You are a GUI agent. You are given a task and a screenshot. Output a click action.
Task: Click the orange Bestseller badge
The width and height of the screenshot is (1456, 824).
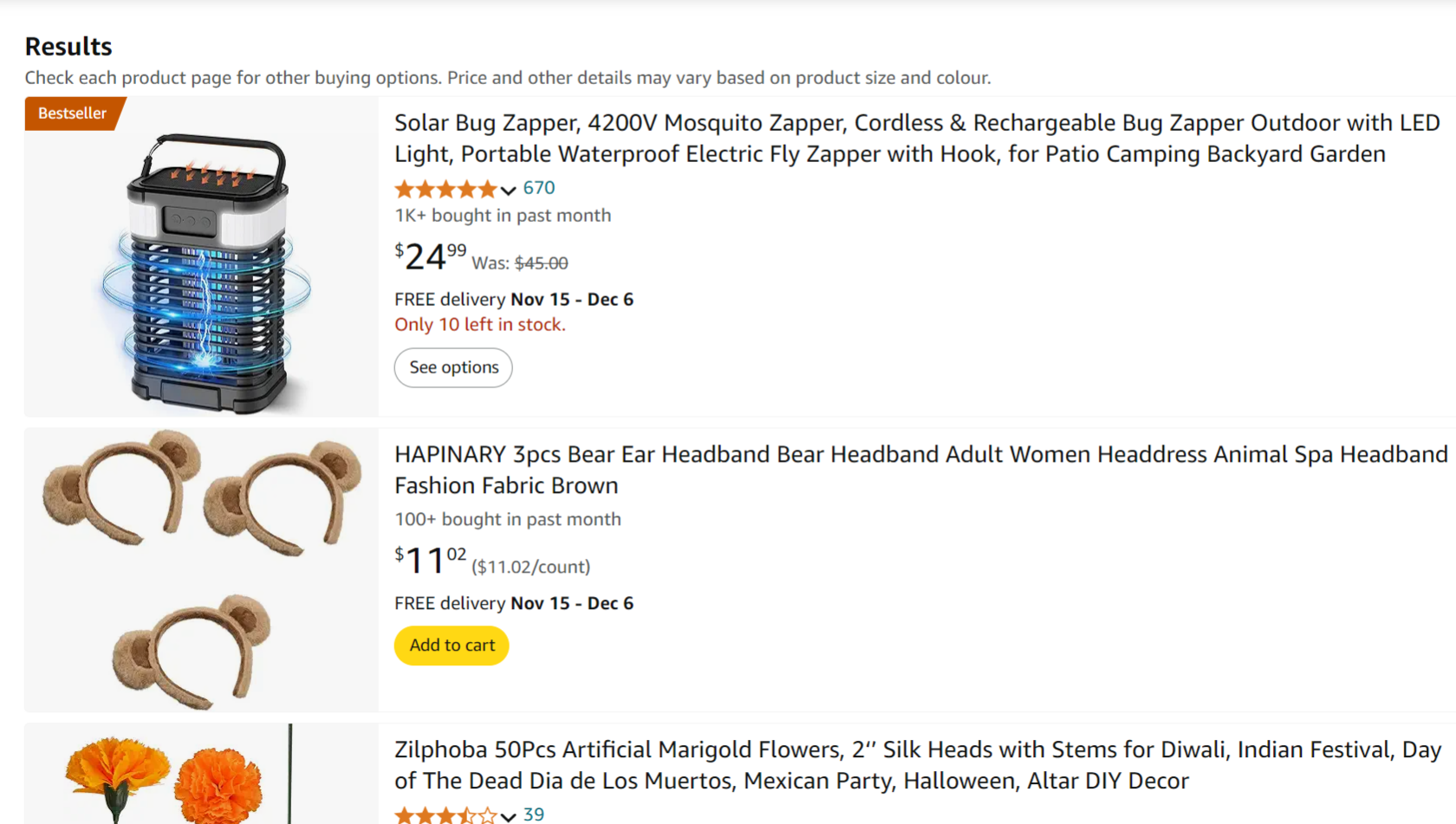[73, 114]
